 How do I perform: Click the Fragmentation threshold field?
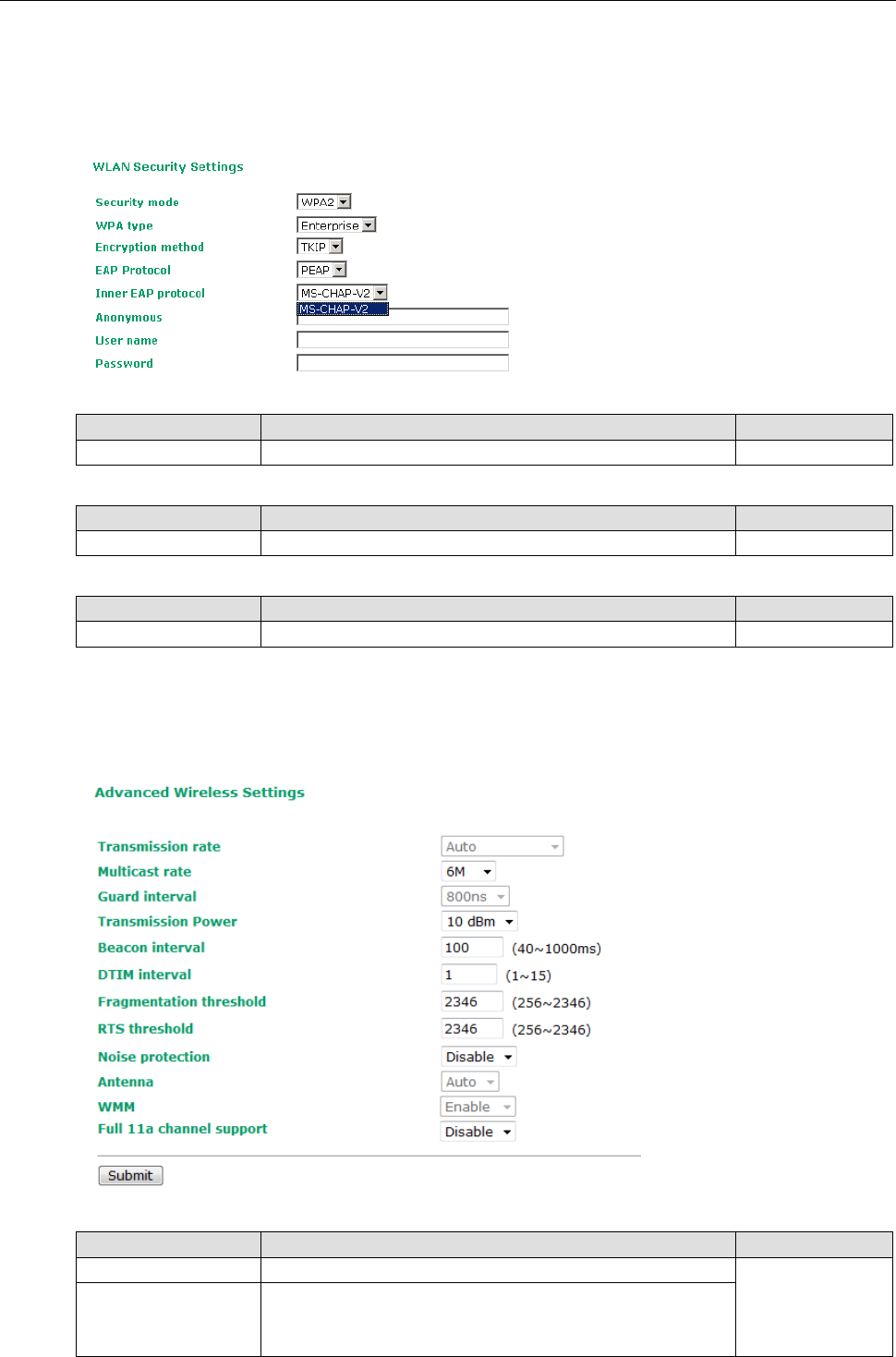[x=472, y=1001]
